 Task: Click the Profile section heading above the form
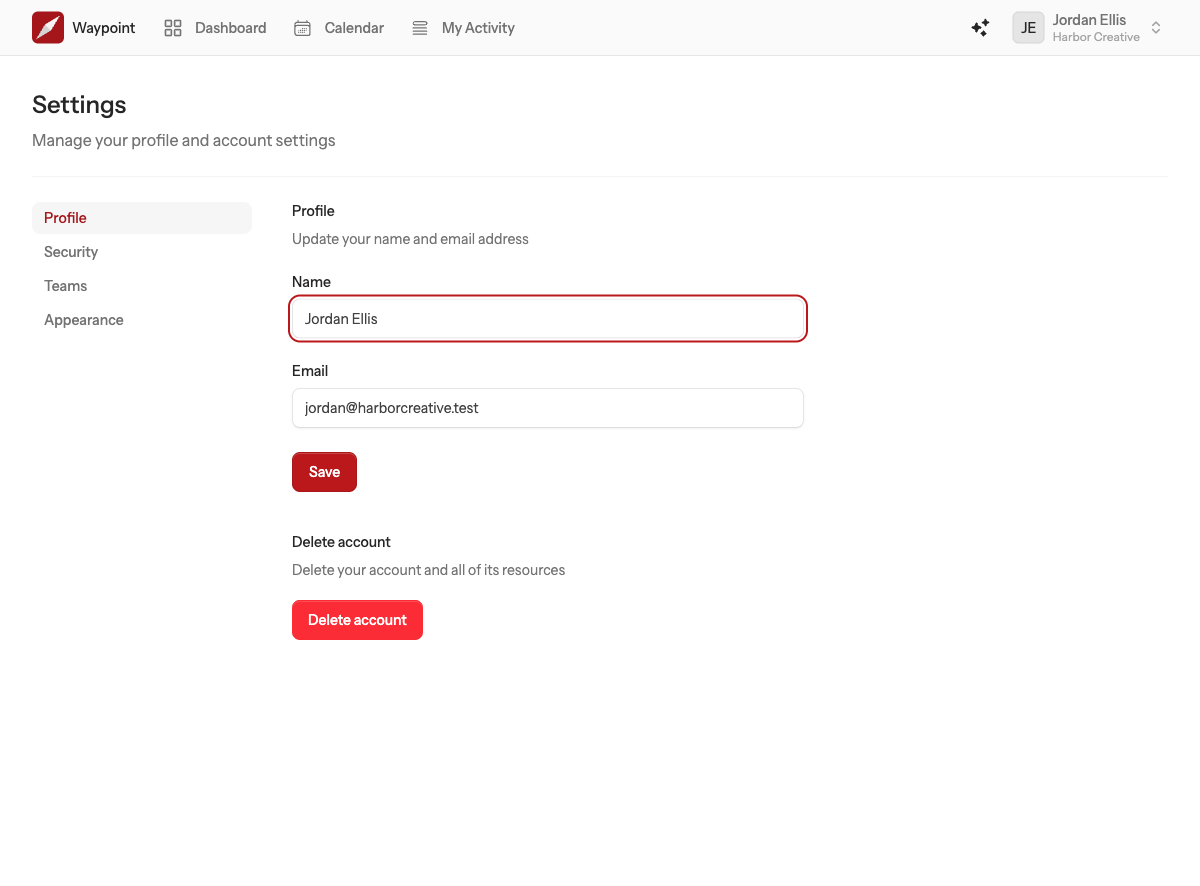313,211
